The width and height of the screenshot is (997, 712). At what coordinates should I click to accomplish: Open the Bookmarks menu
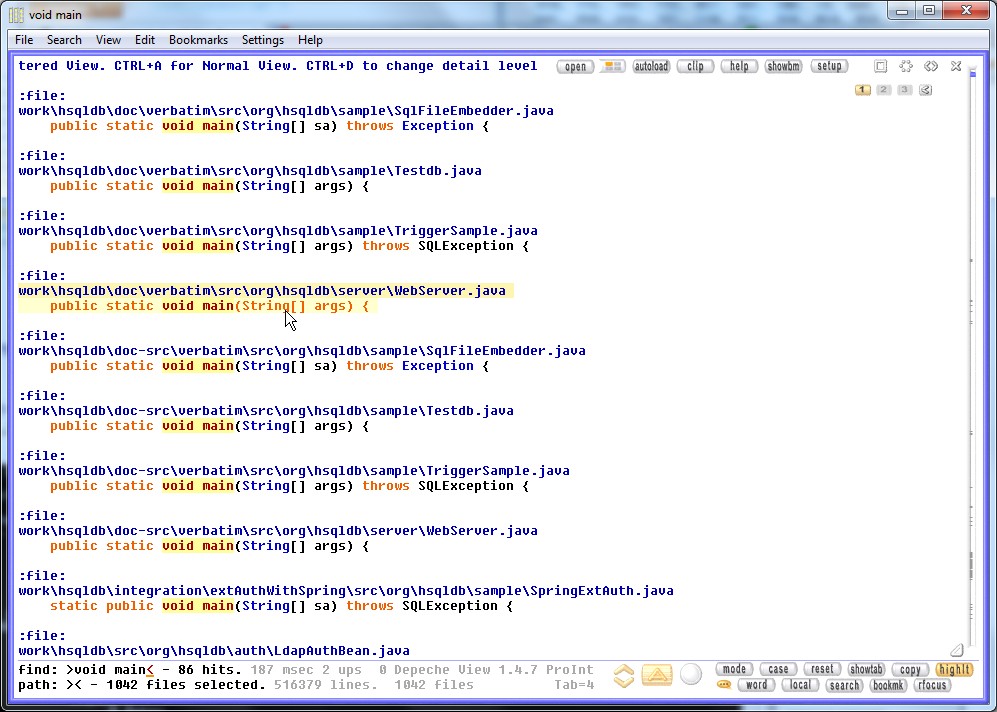click(x=198, y=40)
